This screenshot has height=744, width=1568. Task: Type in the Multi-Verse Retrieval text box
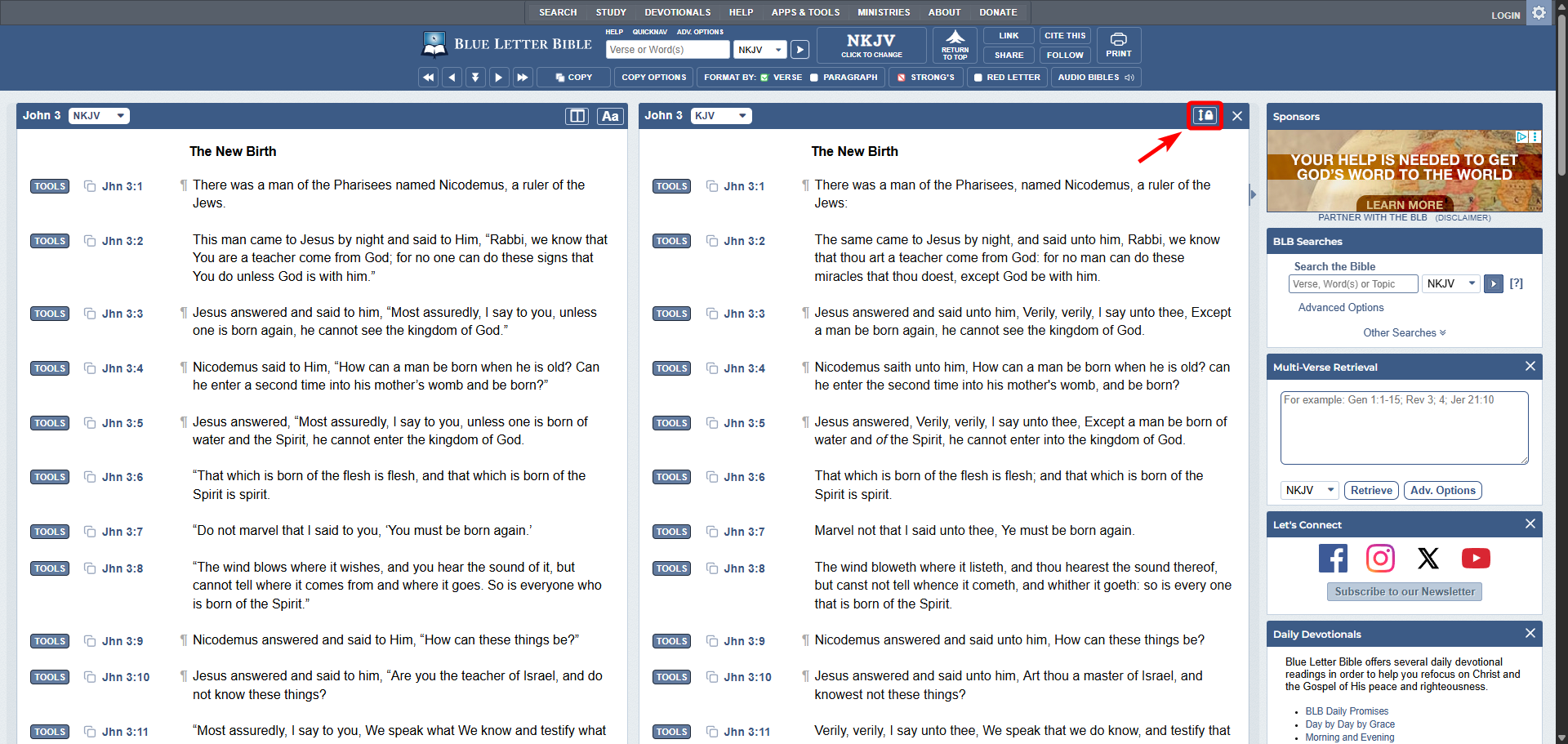pyautogui.click(x=1403, y=428)
